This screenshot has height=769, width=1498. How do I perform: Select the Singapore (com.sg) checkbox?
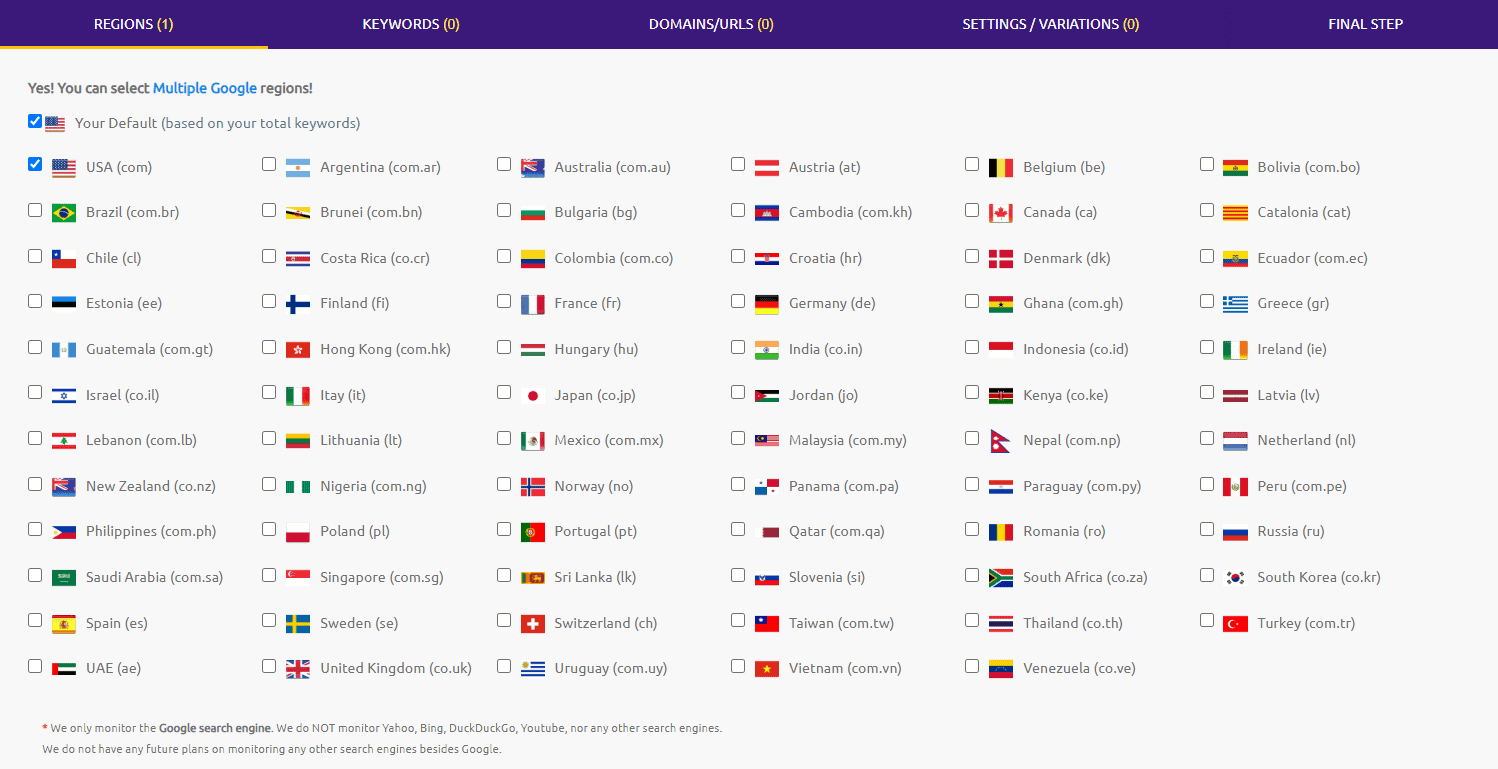pos(269,575)
